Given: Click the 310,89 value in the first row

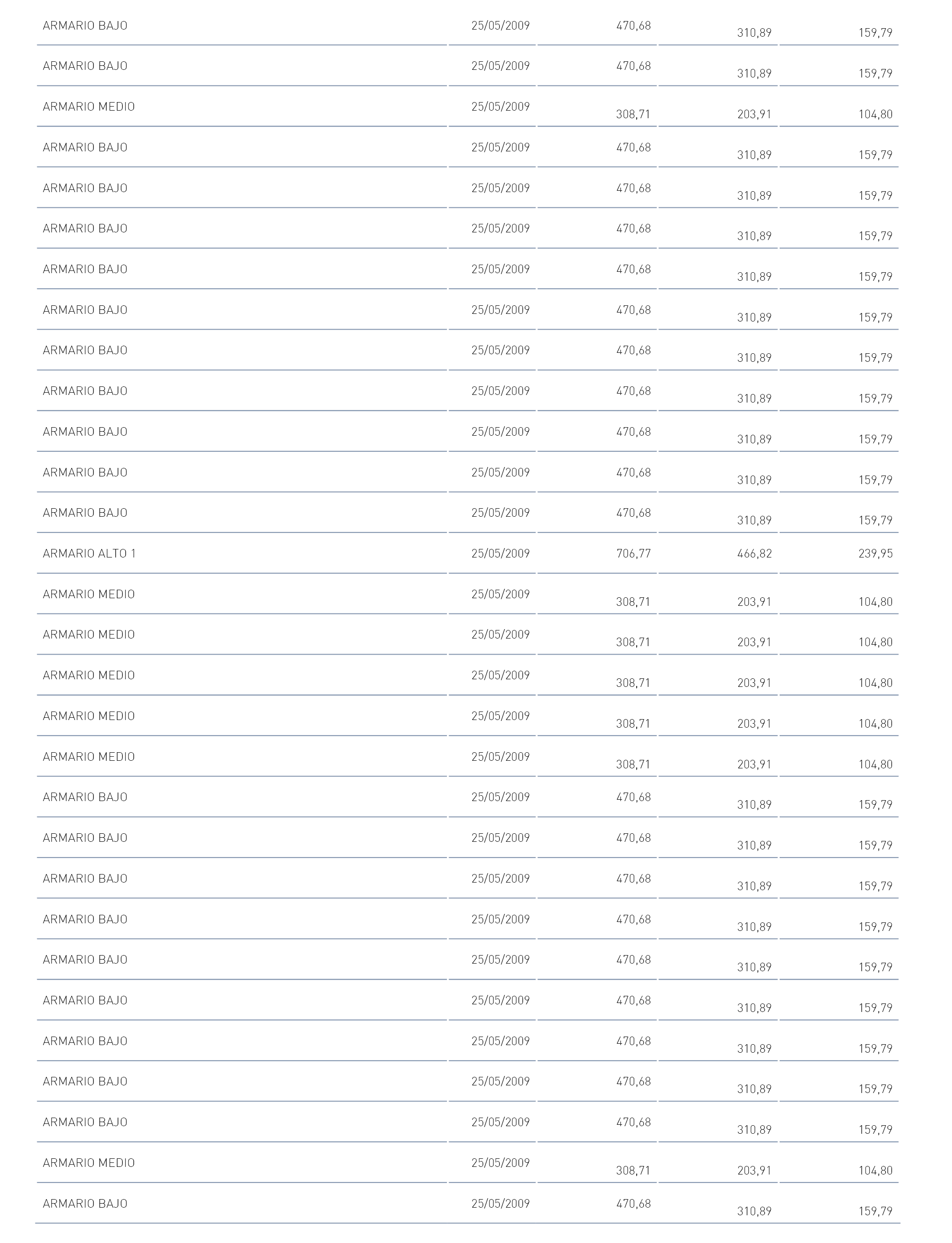Looking at the screenshot, I should click(754, 33).
